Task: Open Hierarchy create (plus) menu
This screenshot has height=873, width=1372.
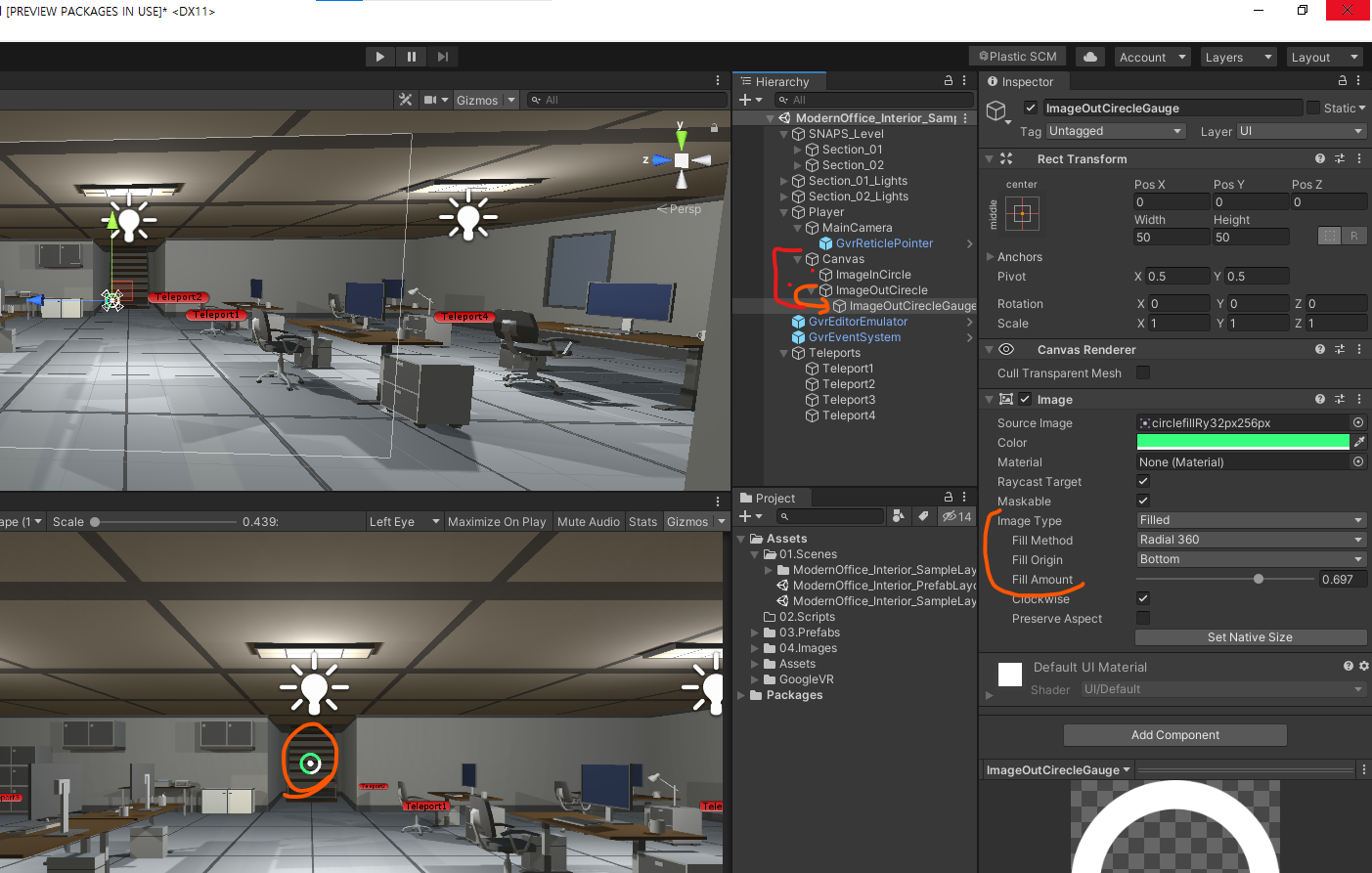Action: pyautogui.click(x=750, y=100)
